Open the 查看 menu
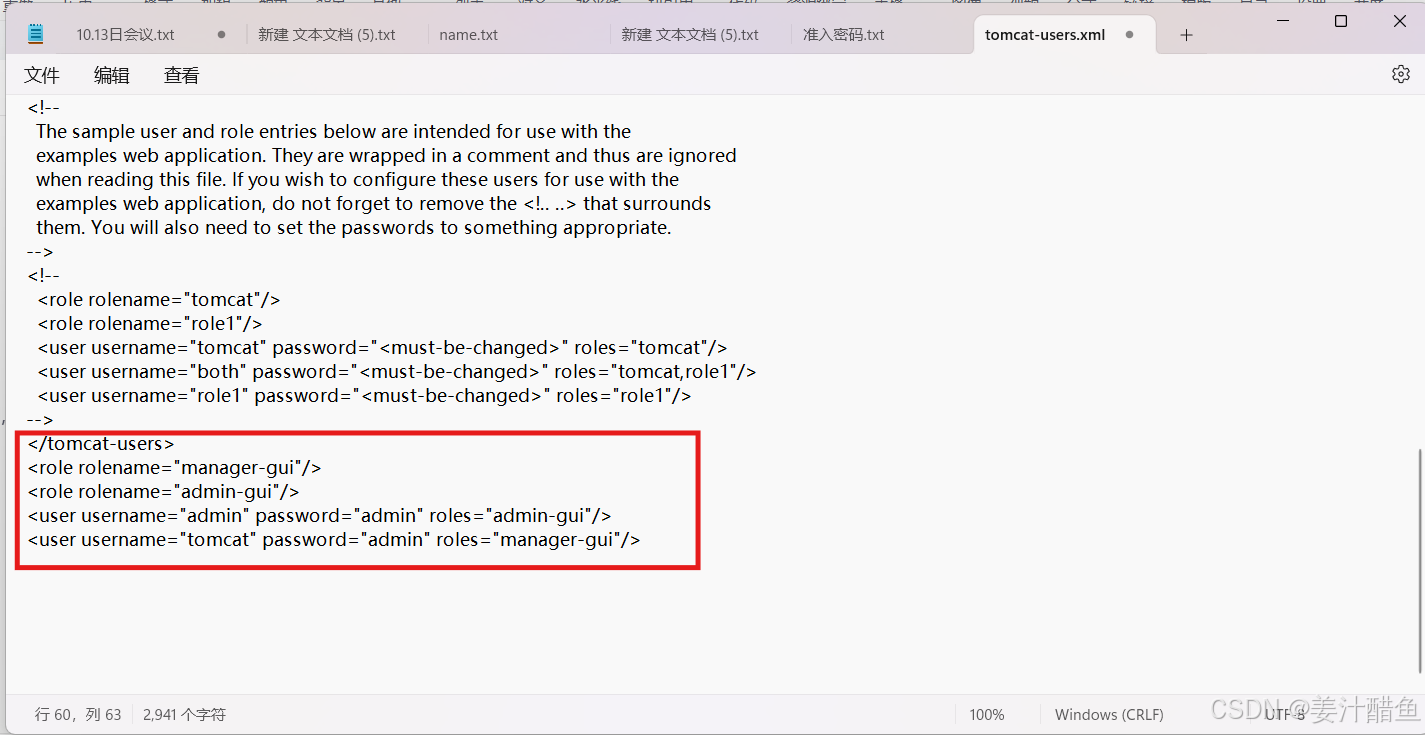Screen dimensions: 1425x735 (182, 75)
